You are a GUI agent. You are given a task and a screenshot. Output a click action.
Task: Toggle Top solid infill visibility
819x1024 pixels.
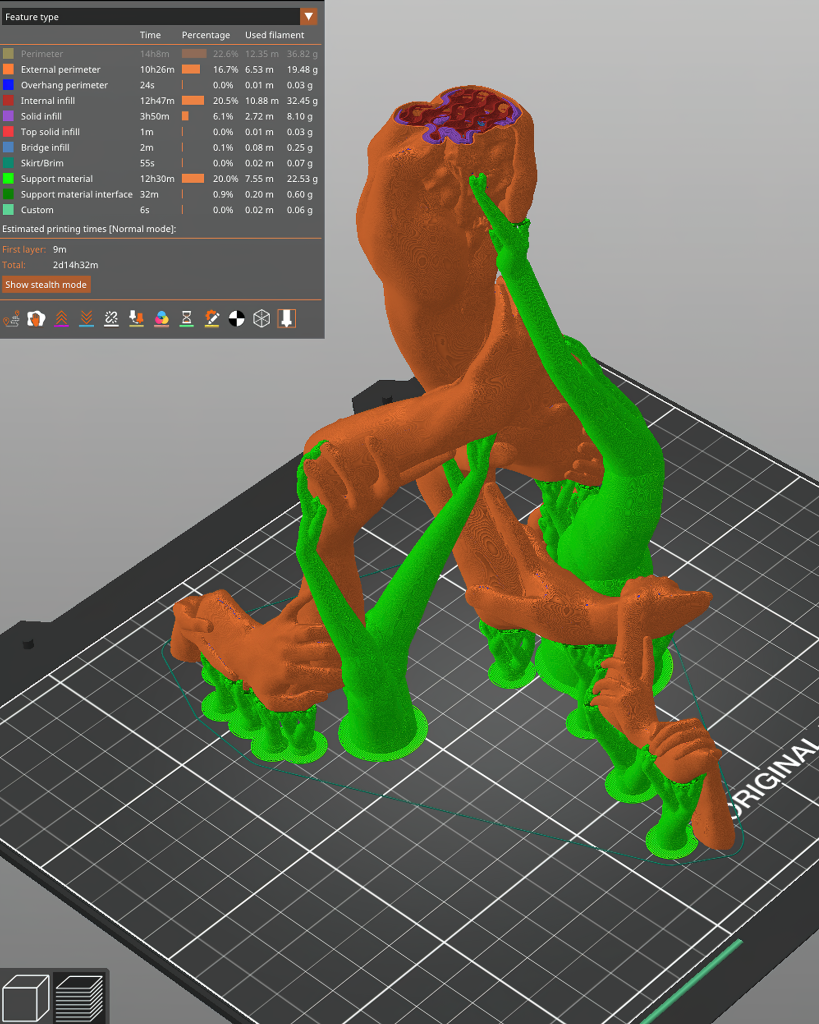point(160,132)
